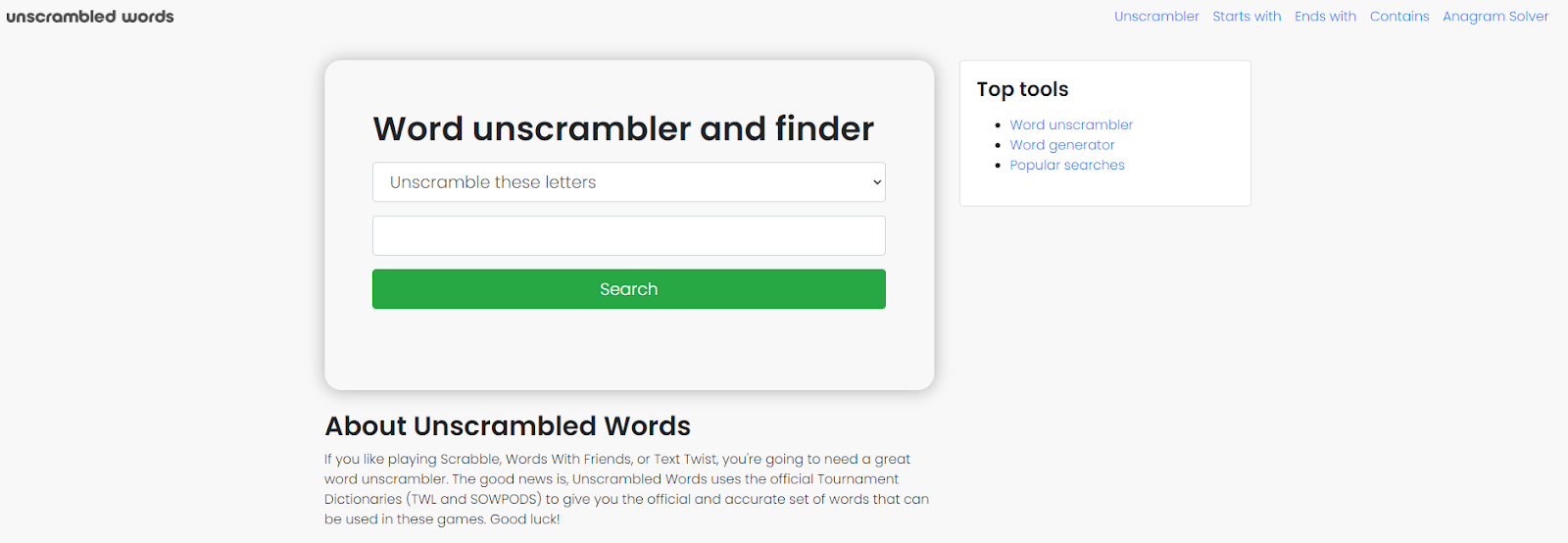Click the paragraph mentioning Tournament Dictionaries
The width and height of the screenshot is (1568, 543).
pyautogui.click(x=626, y=489)
